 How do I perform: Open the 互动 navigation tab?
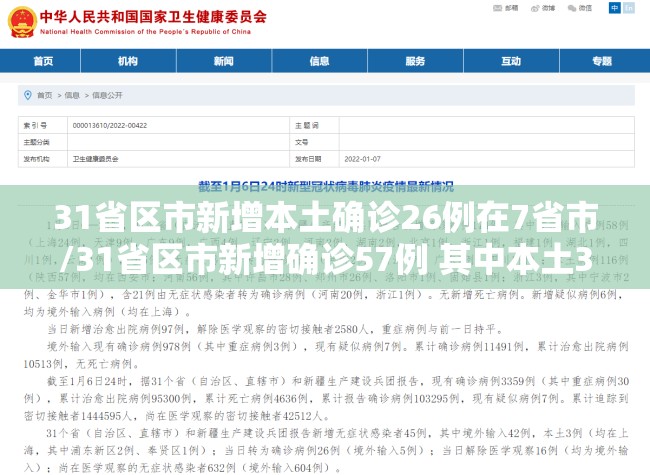[x=511, y=61]
